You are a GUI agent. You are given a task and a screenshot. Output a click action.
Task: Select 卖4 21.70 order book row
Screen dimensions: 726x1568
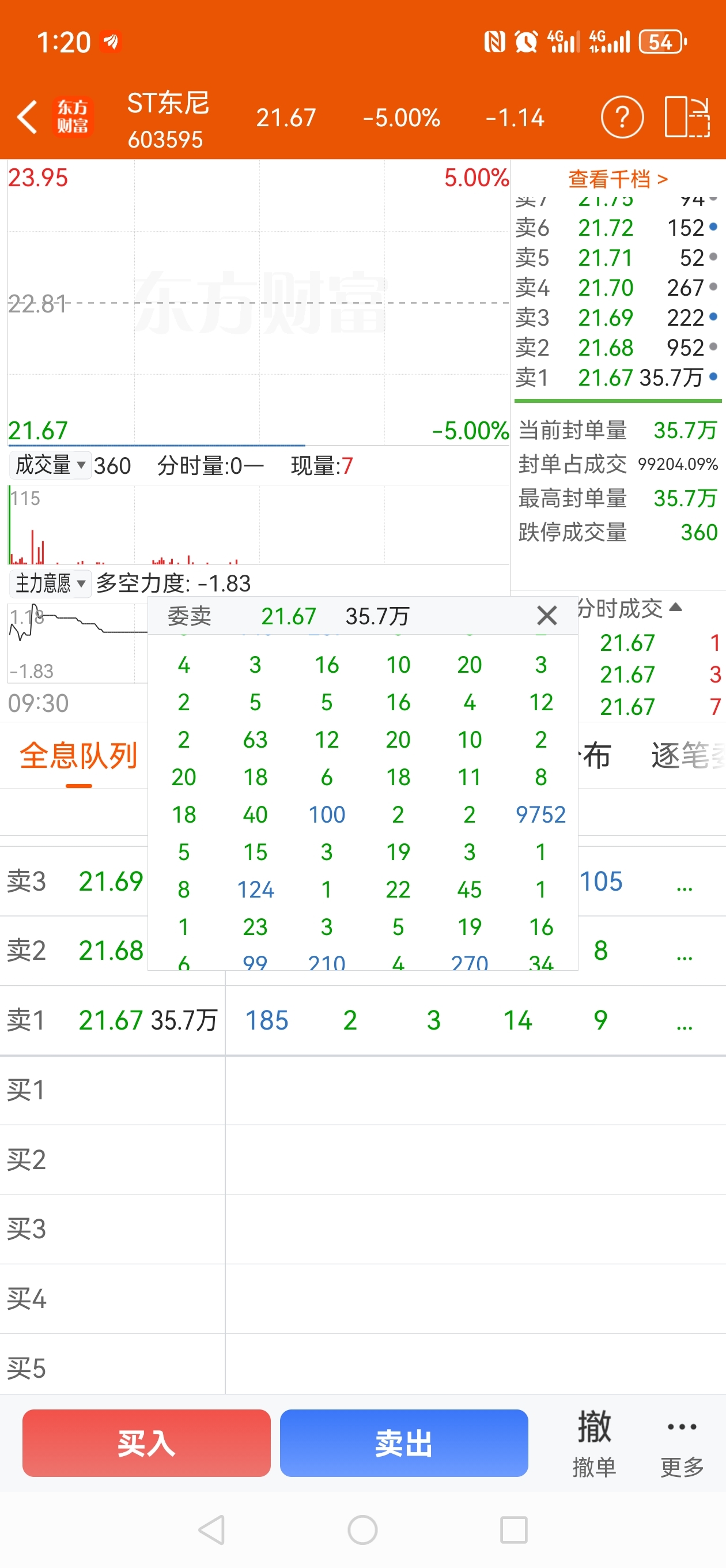617,287
